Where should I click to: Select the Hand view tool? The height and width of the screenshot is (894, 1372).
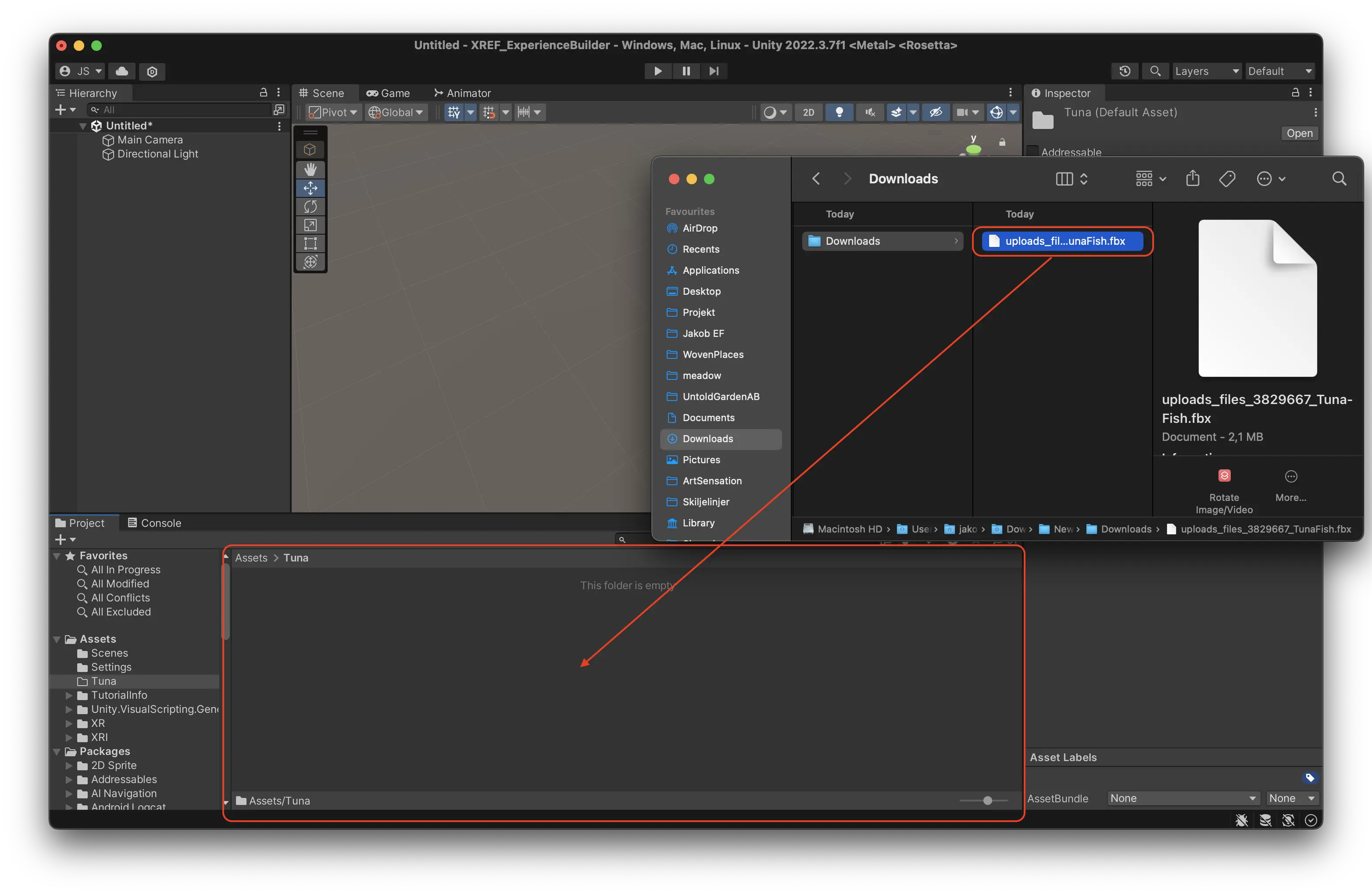(310, 169)
